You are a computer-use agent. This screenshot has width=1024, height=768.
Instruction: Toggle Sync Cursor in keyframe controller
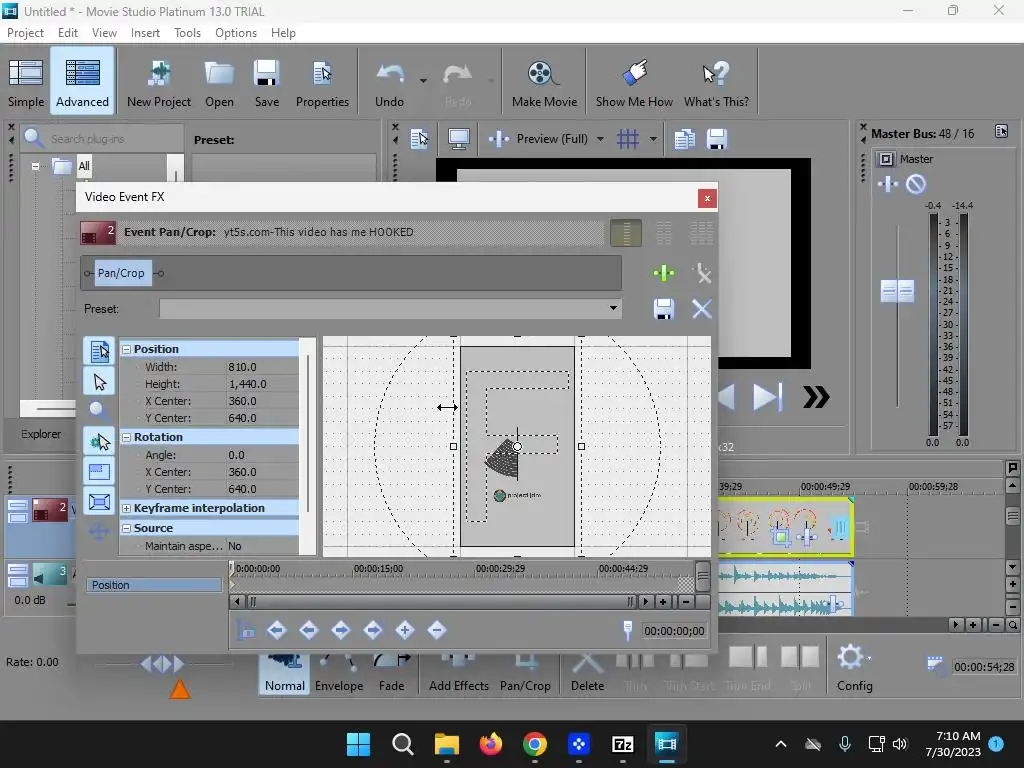pyautogui.click(x=246, y=630)
